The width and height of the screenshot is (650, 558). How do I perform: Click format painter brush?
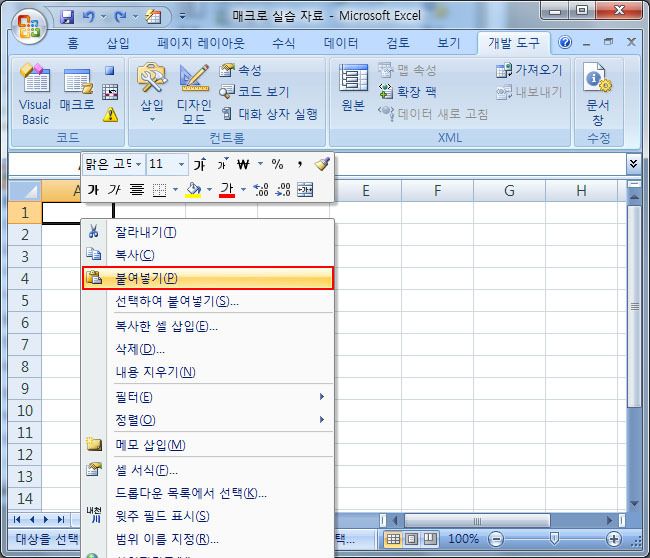tap(322, 164)
